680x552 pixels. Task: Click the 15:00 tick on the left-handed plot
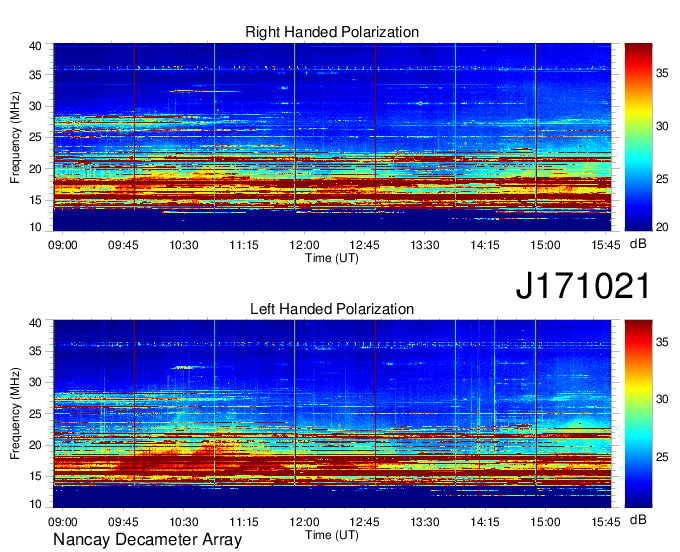coord(546,522)
